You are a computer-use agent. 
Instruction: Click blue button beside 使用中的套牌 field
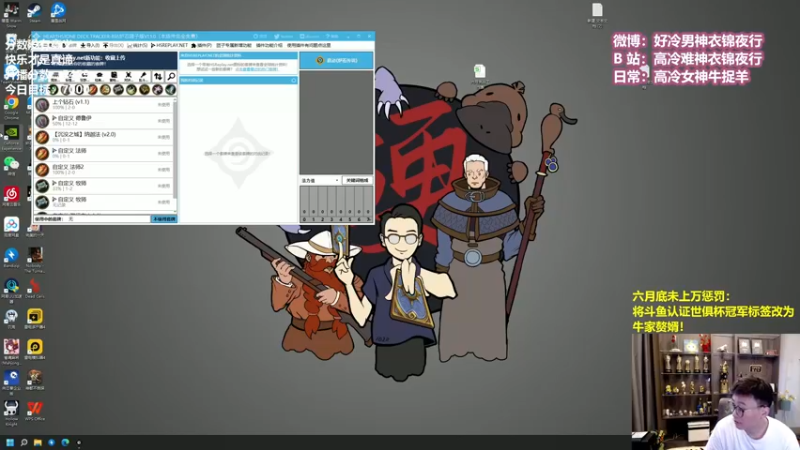164,219
